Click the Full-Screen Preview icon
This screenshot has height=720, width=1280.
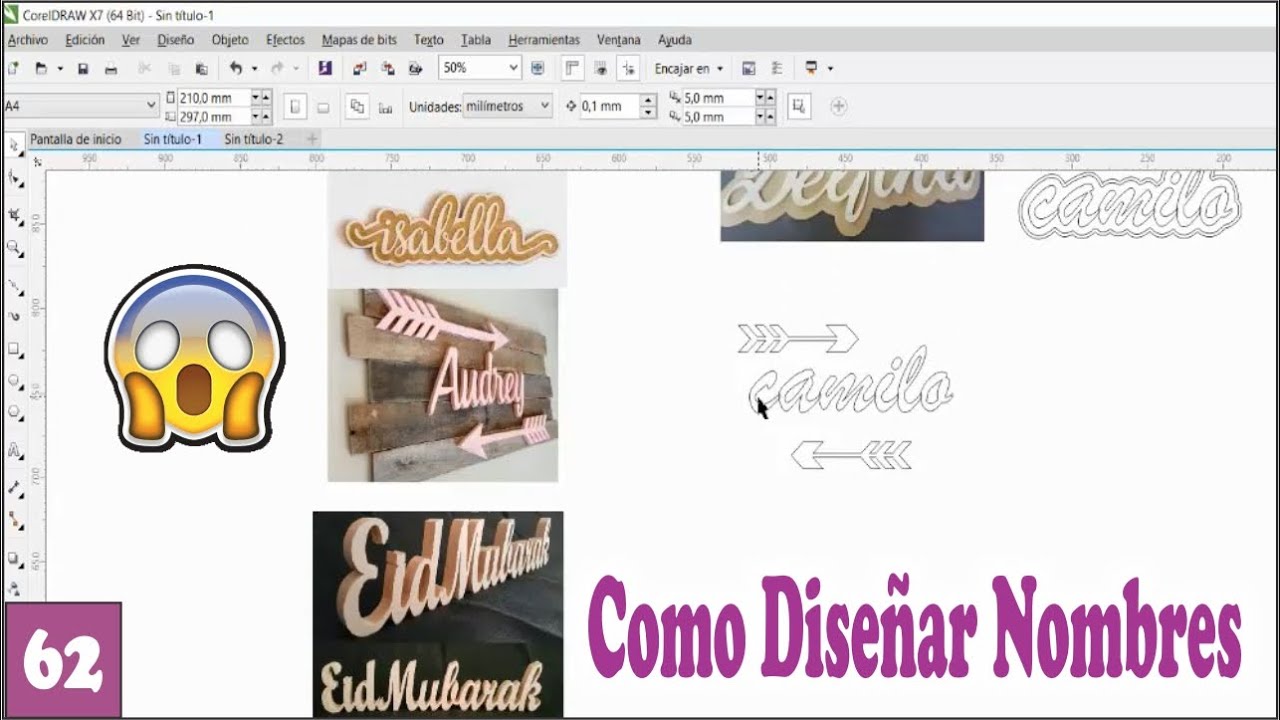pyautogui.click(x=538, y=68)
